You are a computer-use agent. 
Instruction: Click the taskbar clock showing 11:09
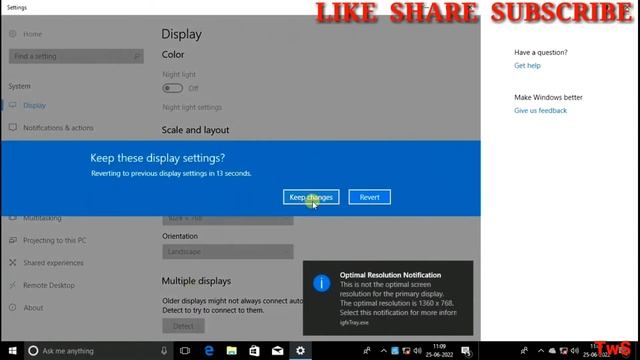point(439,351)
